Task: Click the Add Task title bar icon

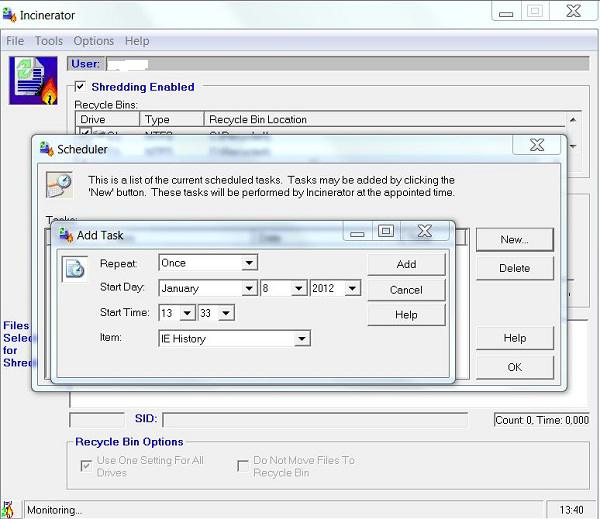Action: point(66,235)
